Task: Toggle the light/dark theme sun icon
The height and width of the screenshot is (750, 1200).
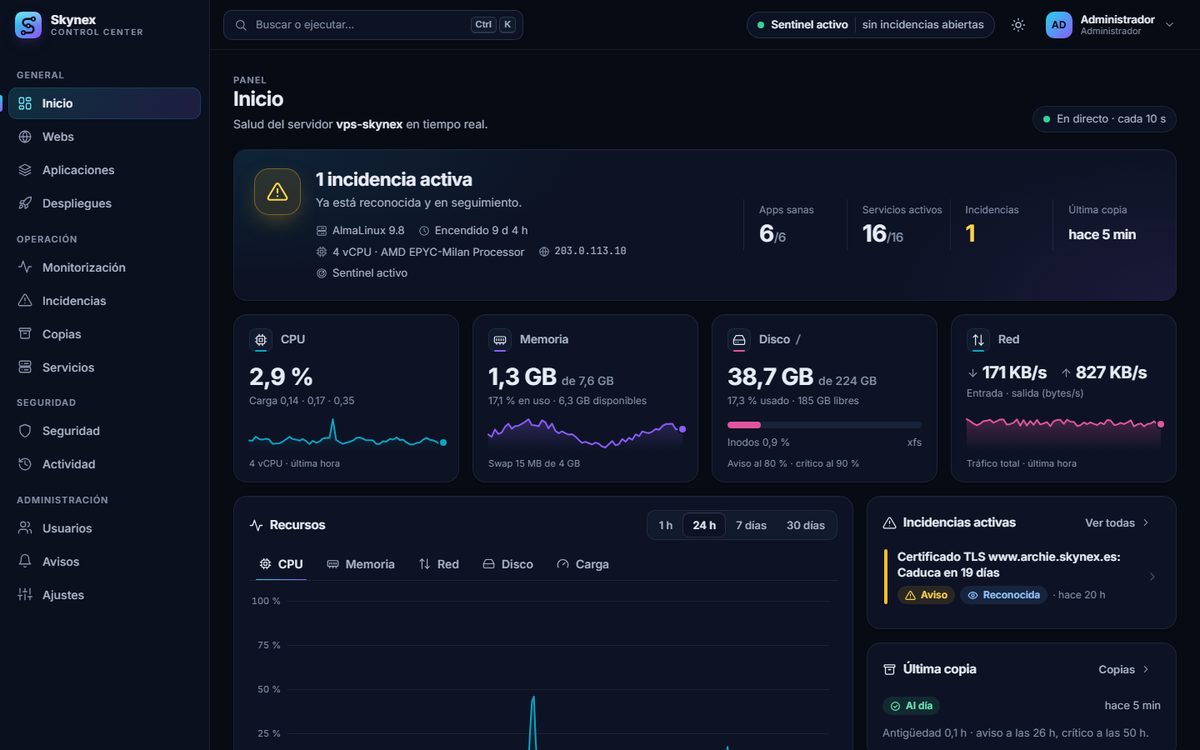Action: click(1018, 25)
